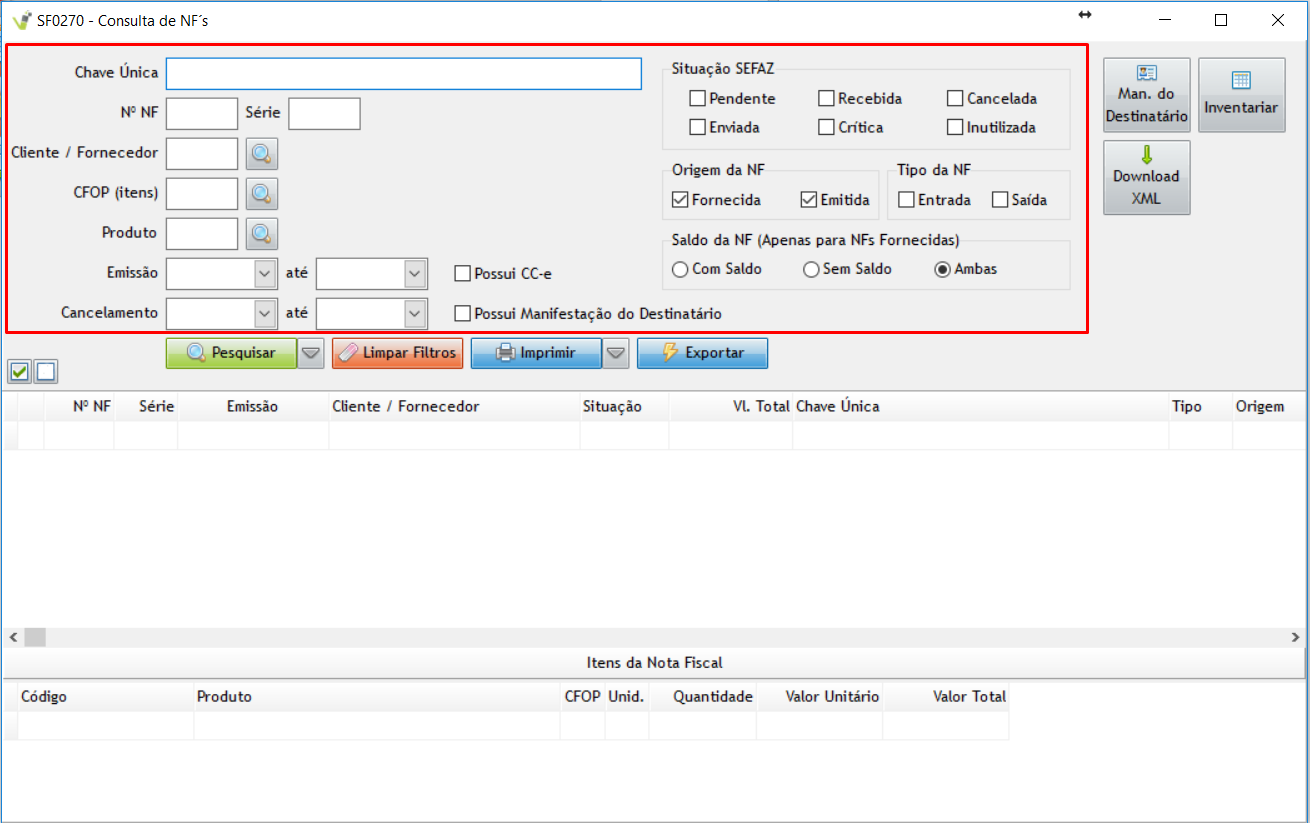This screenshot has height=823, width=1310.
Task: Sort items by Valor Unitário column header
Action: pos(819,697)
